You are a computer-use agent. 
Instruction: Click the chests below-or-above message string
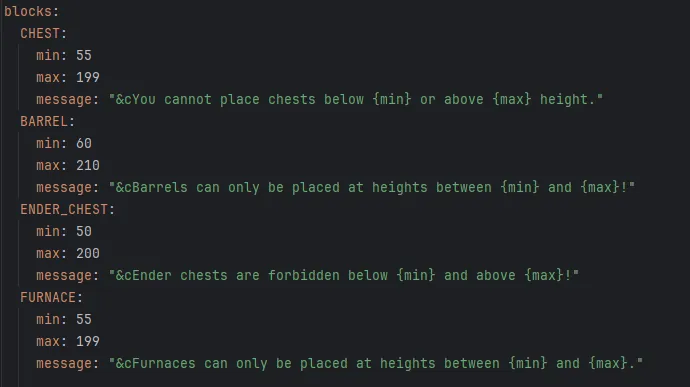click(x=356, y=100)
